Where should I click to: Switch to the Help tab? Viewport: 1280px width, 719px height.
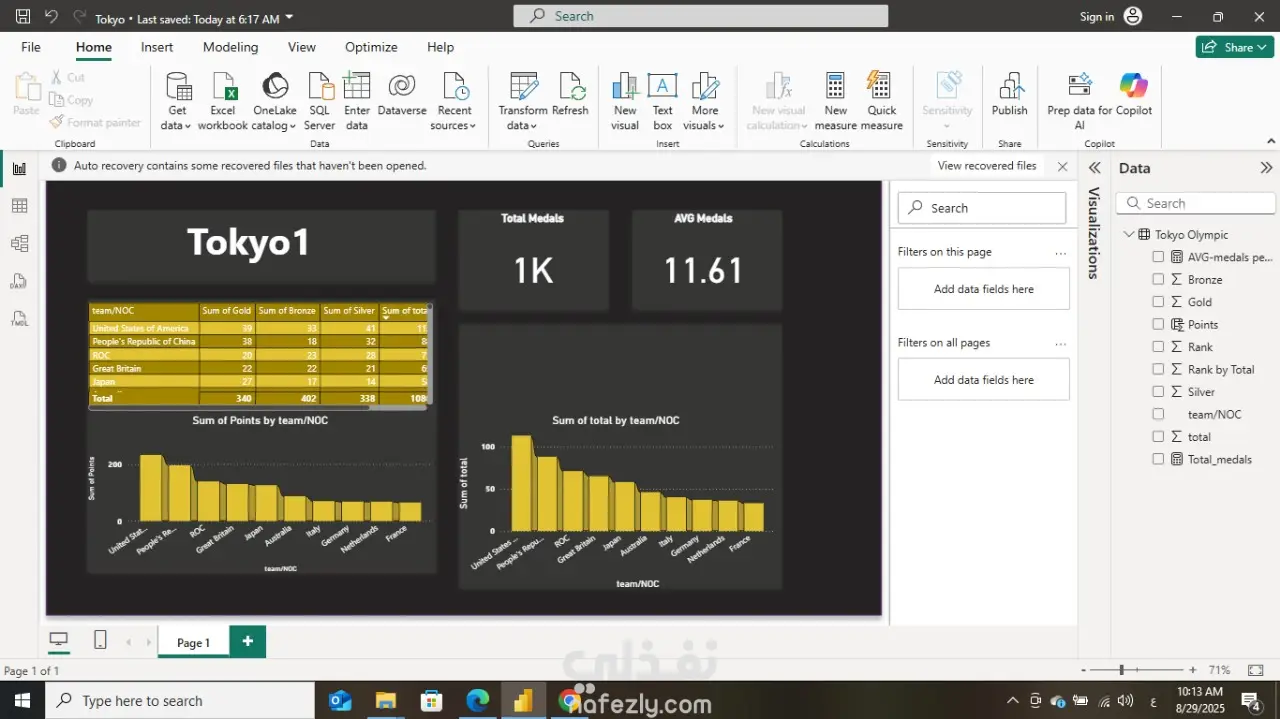(440, 47)
